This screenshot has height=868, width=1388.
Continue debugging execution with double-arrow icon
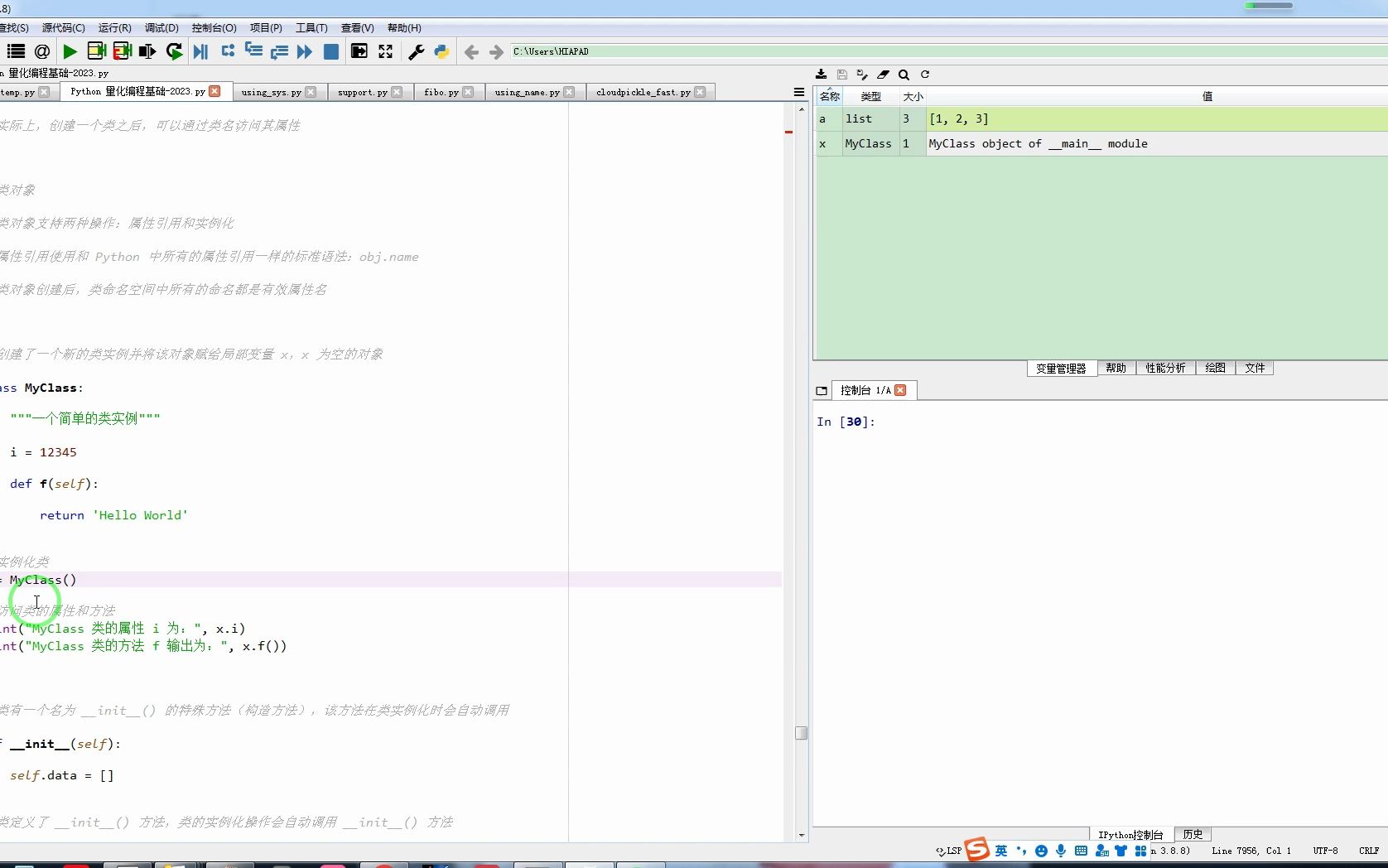[305, 51]
